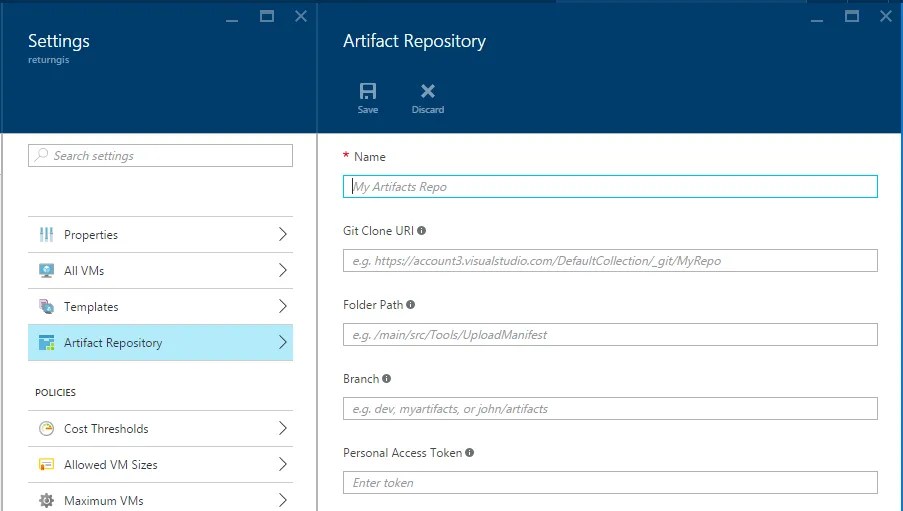Screen dimensions: 903x511
Task: Focus the Search settings field
Action: (160, 156)
